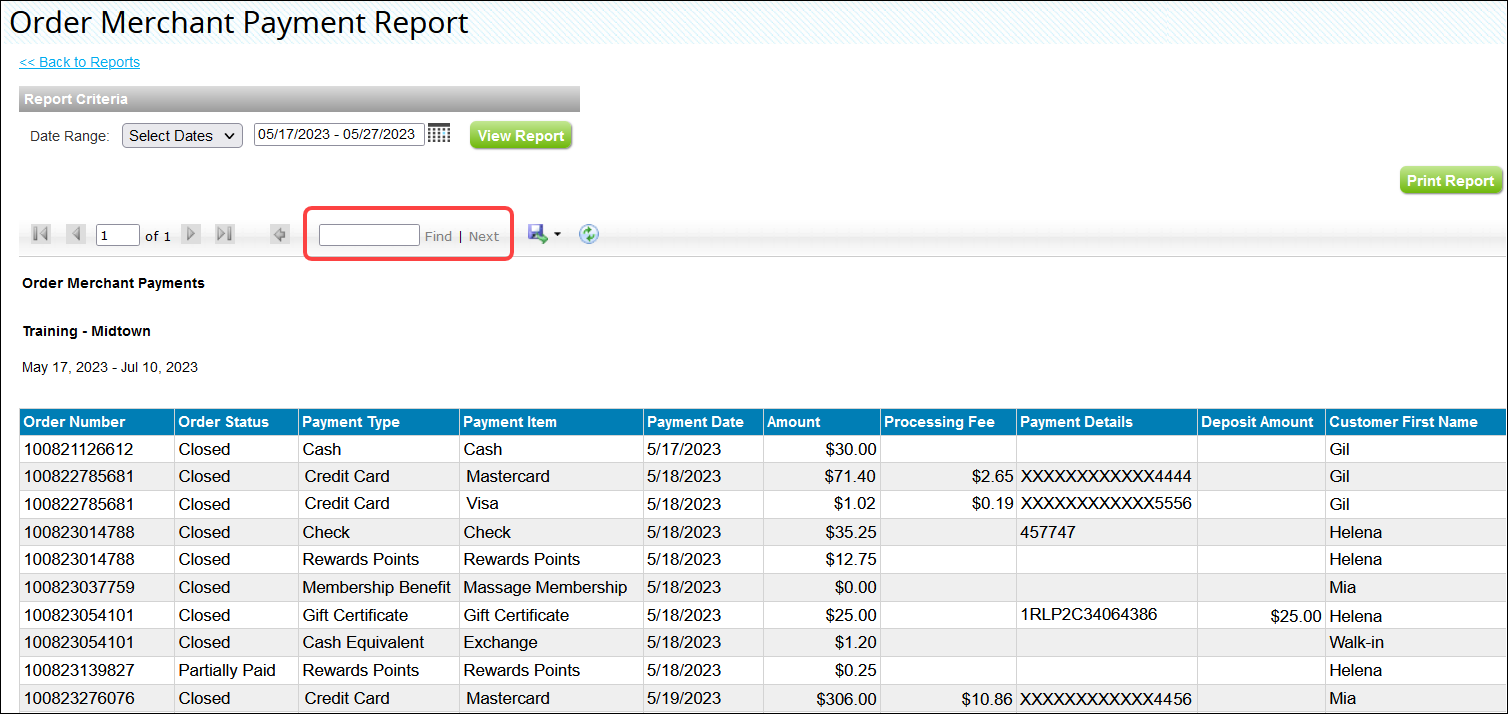
Task: Go to first page of report
Action: pyautogui.click(x=41, y=234)
